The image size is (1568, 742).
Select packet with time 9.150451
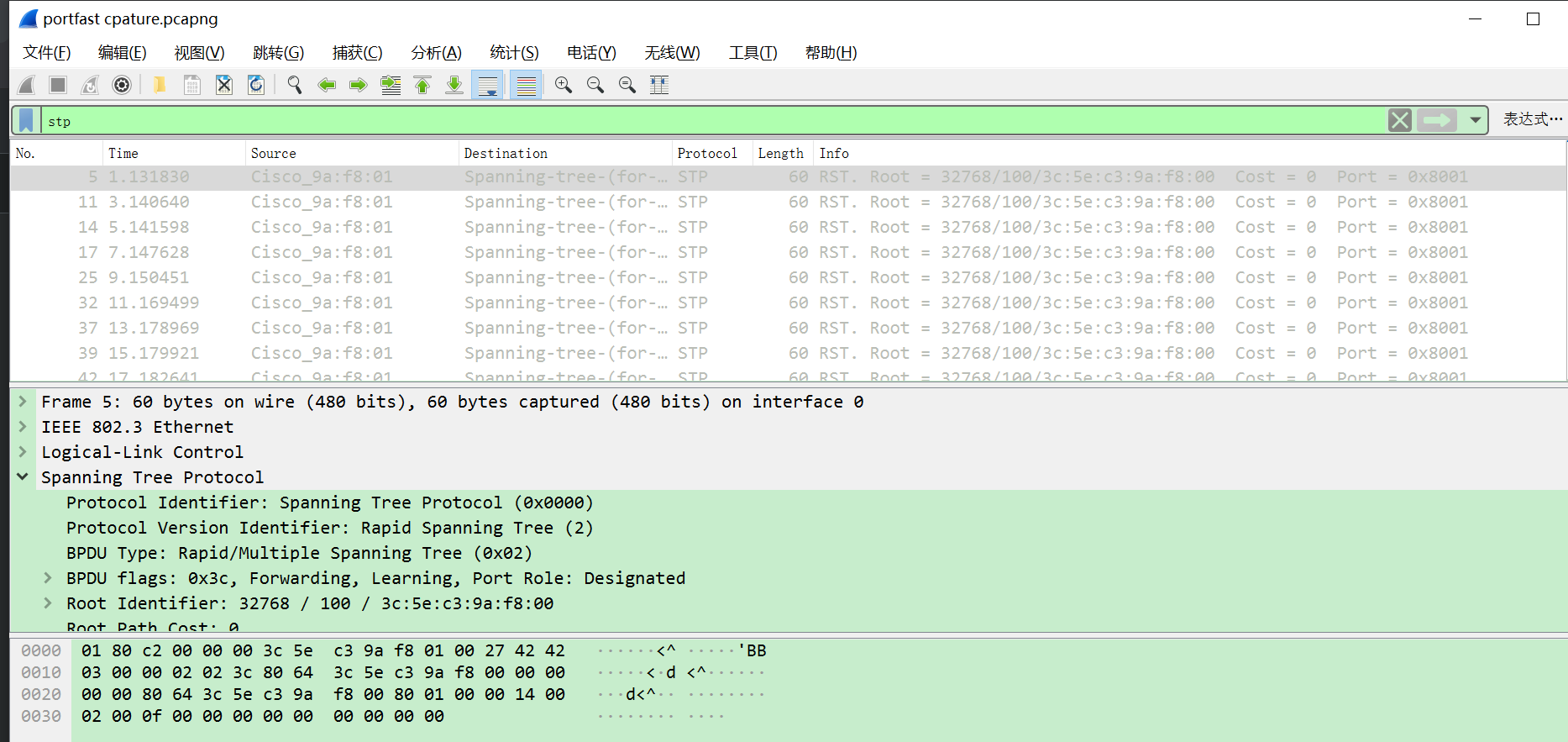788,277
